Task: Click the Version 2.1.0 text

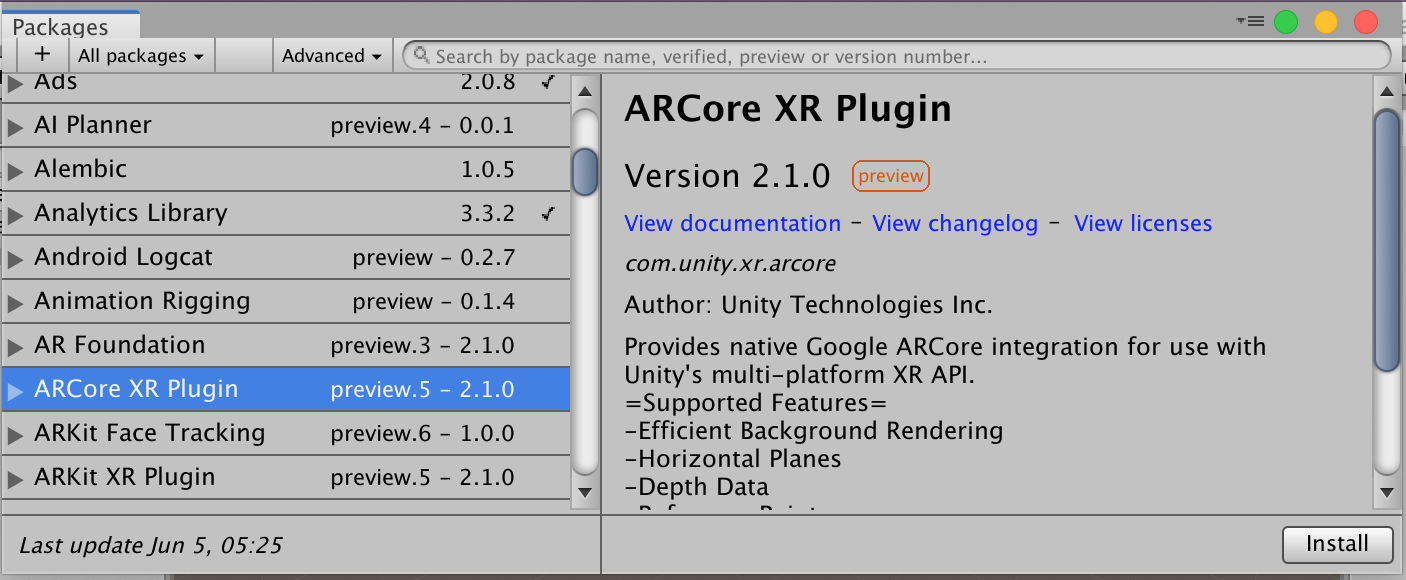Action: click(727, 176)
